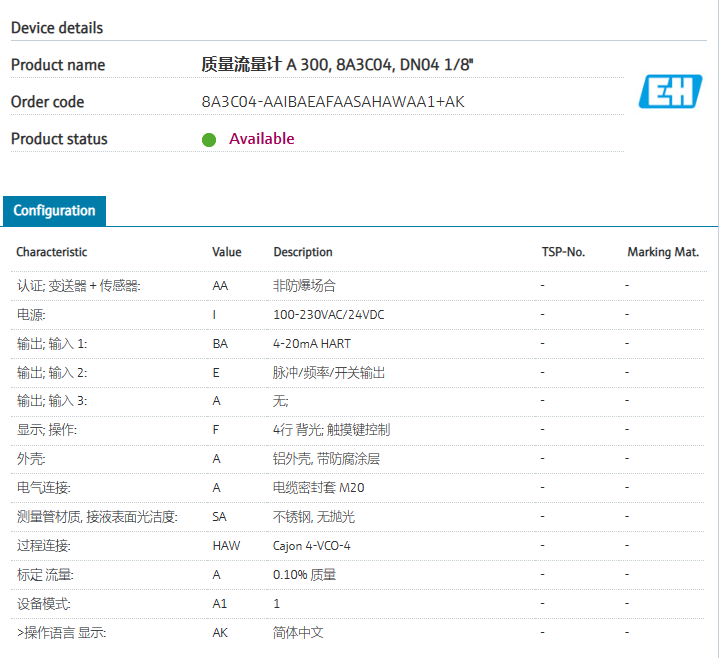
Task: Select the 简体中文 language description
Action: tap(298, 633)
